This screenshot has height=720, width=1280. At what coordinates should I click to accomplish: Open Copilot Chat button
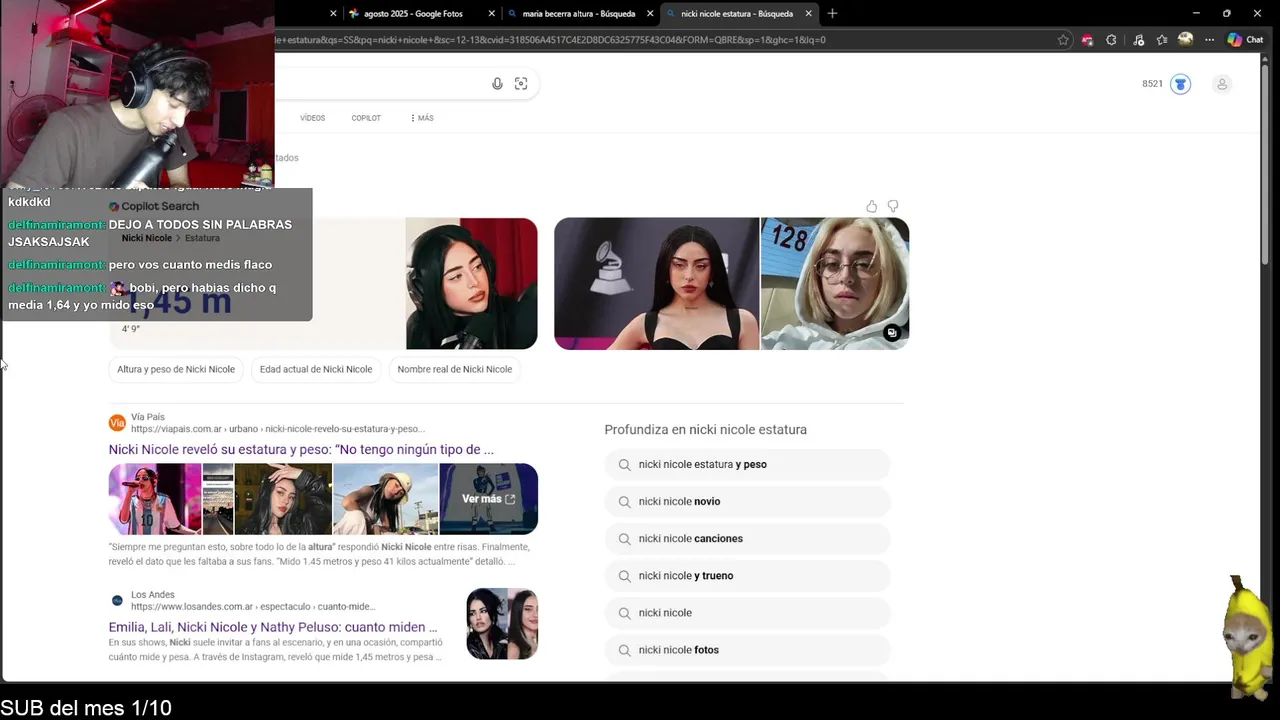(1245, 40)
